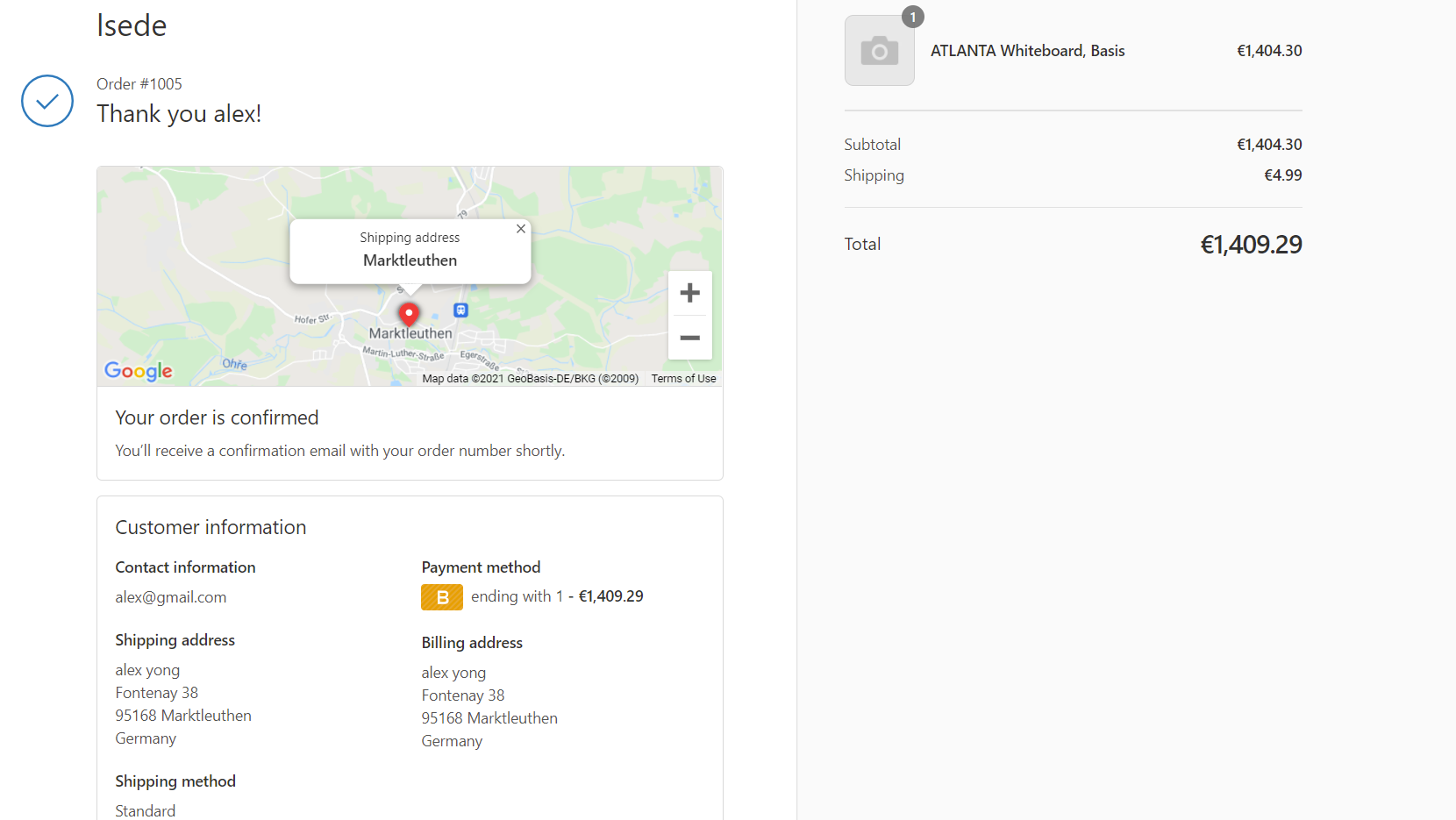Click the Shipping cost €4.99
This screenshot has height=820, width=1456.
tap(1282, 175)
